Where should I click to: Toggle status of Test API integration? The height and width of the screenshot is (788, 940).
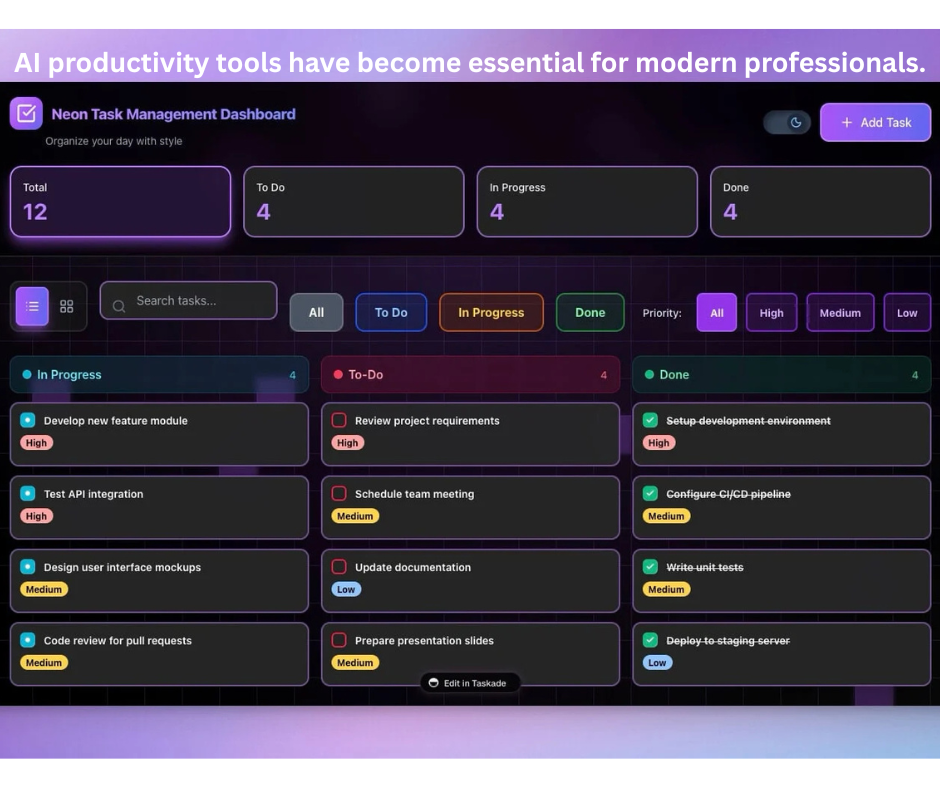point(28,493)
